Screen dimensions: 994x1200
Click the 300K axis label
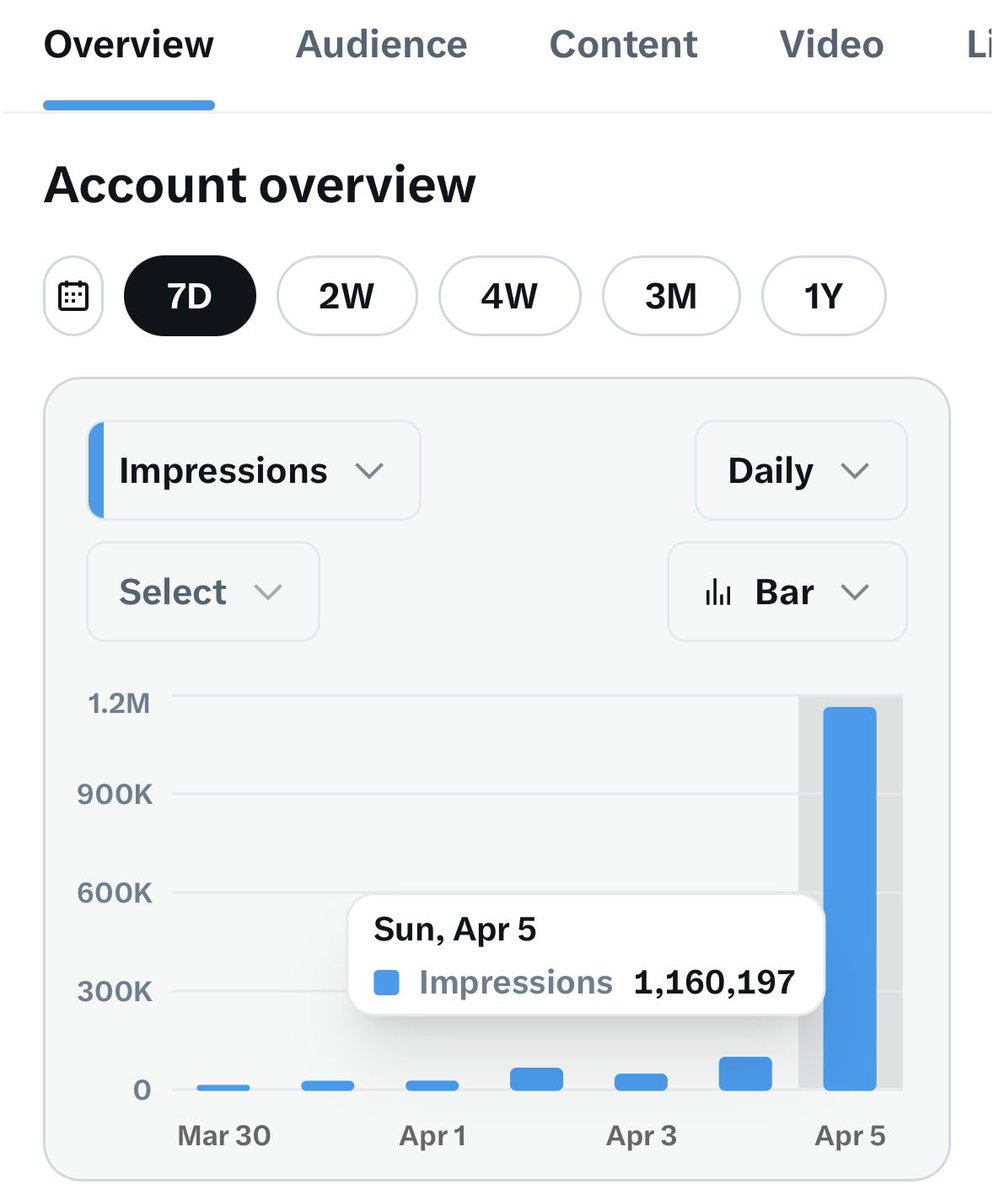(114, 991)
